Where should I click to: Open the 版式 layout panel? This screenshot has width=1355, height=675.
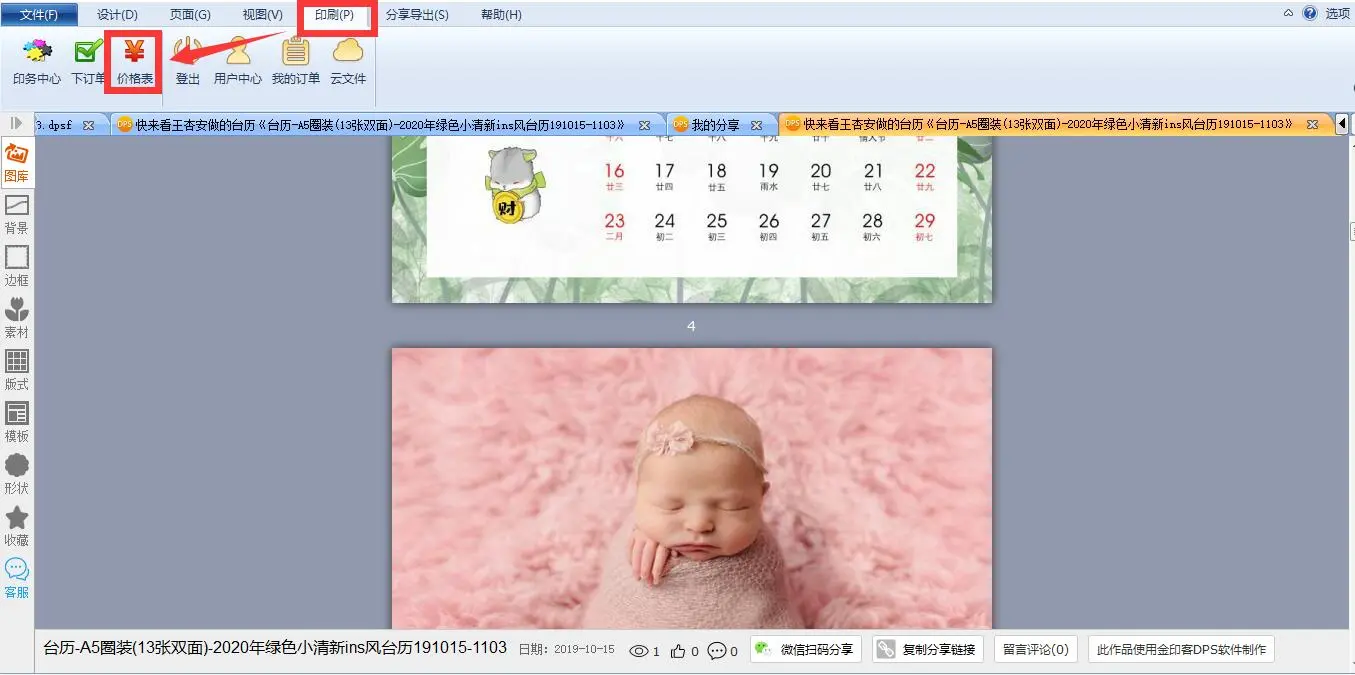pos(17,372)
